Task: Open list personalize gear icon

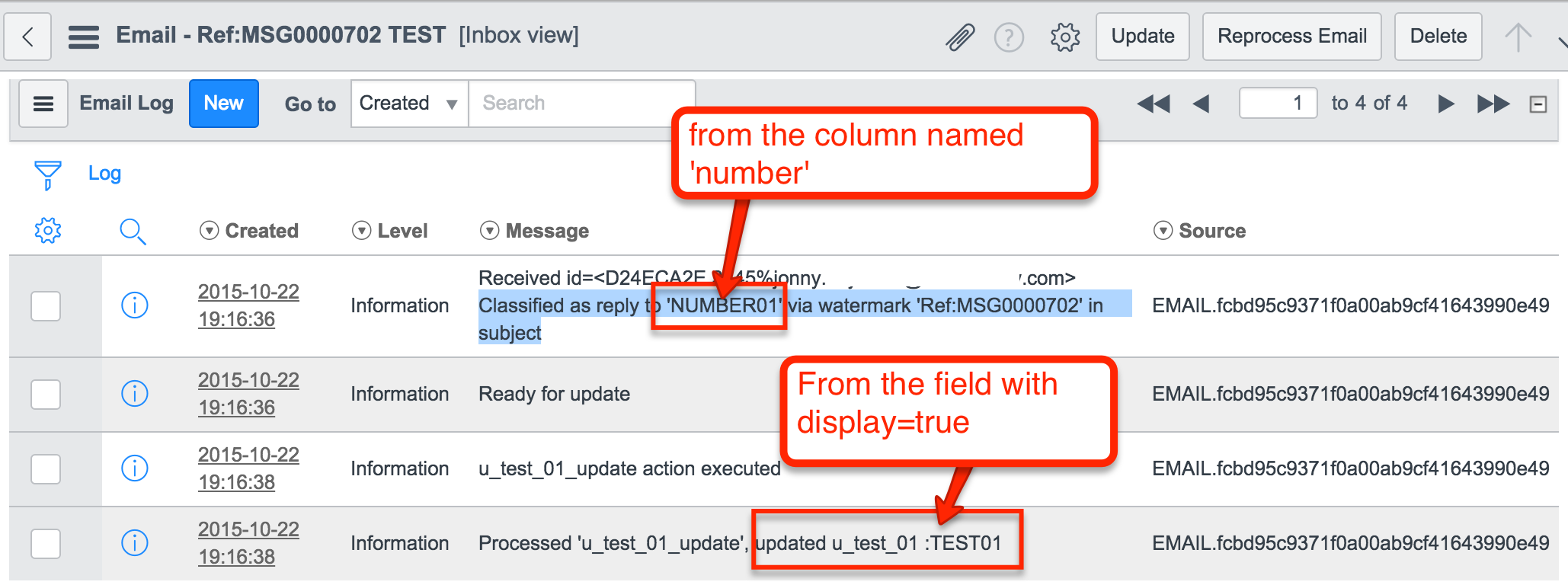Action: click(x=47, y=230)
